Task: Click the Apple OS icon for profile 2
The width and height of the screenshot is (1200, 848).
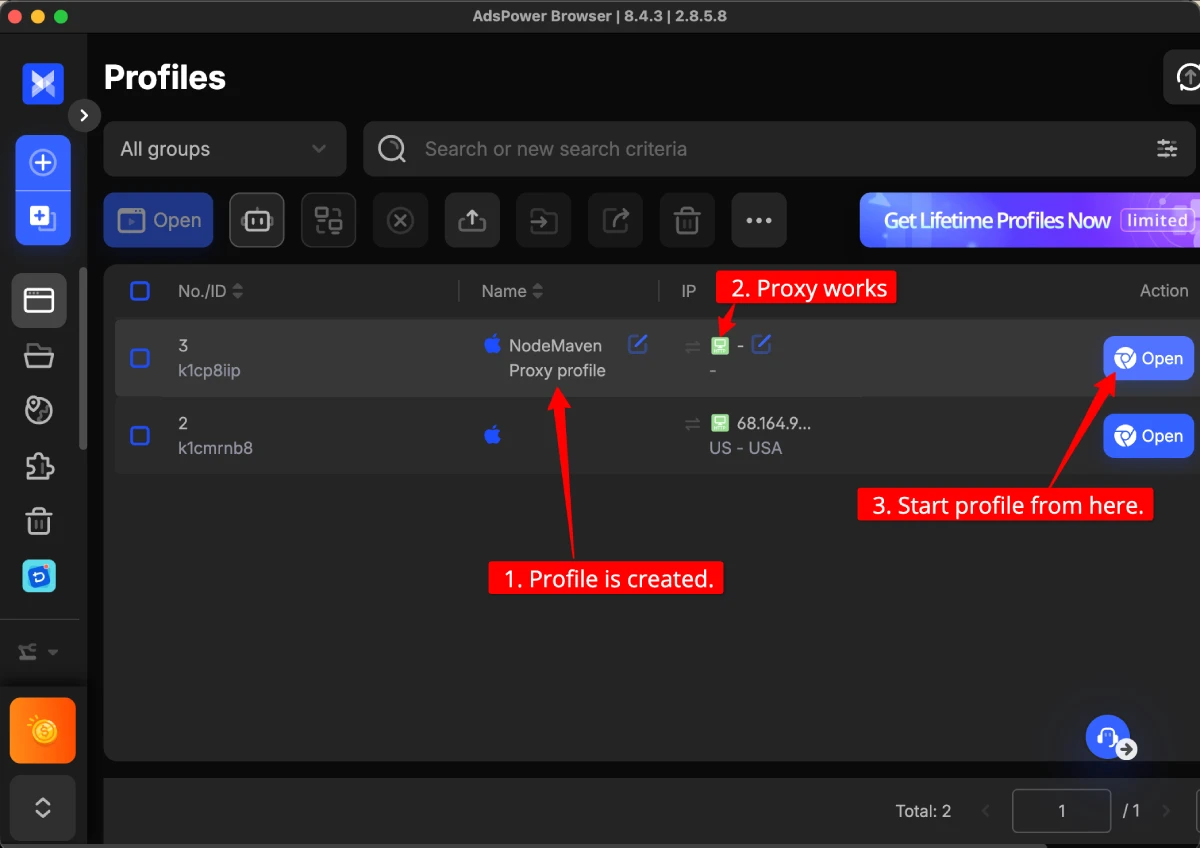Action: pos(492,435)
